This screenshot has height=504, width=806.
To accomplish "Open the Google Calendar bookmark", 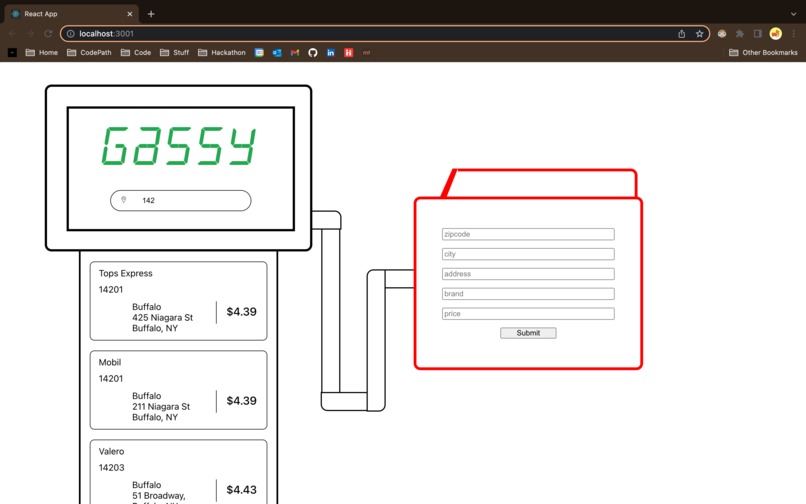I will coord(260,52).
